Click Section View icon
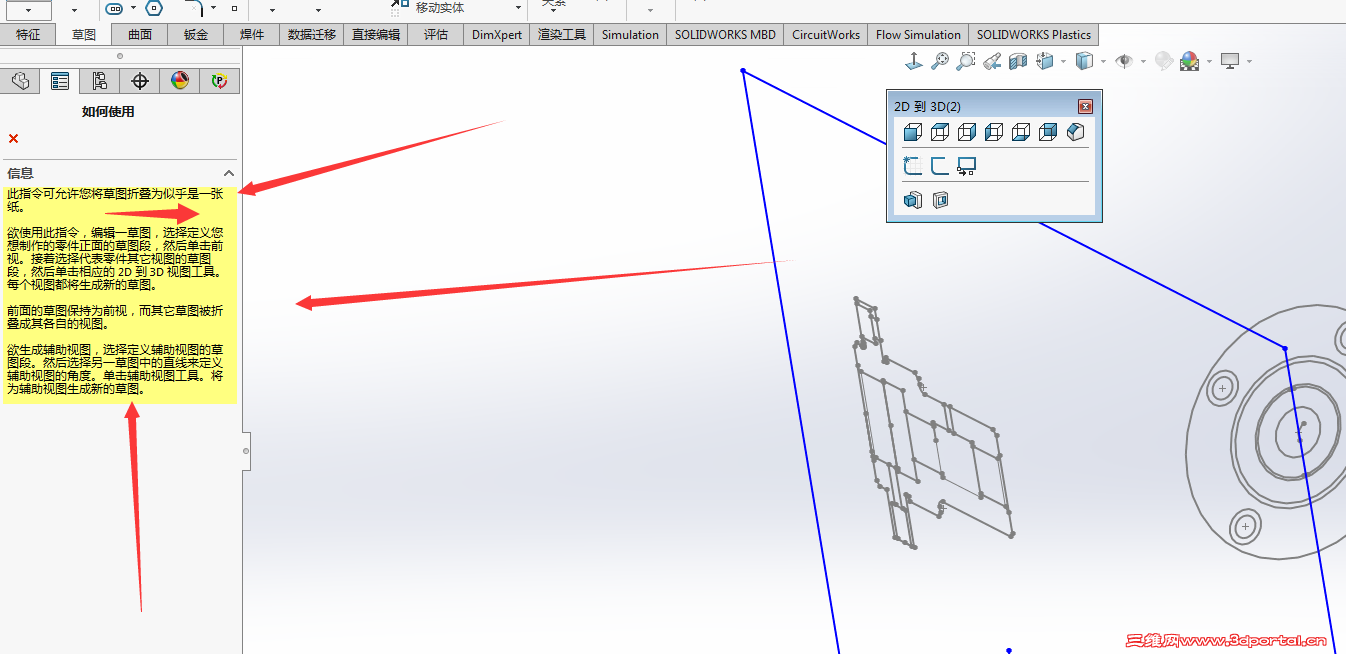This screenshot has height=654, width=1346. [1018, 61]
